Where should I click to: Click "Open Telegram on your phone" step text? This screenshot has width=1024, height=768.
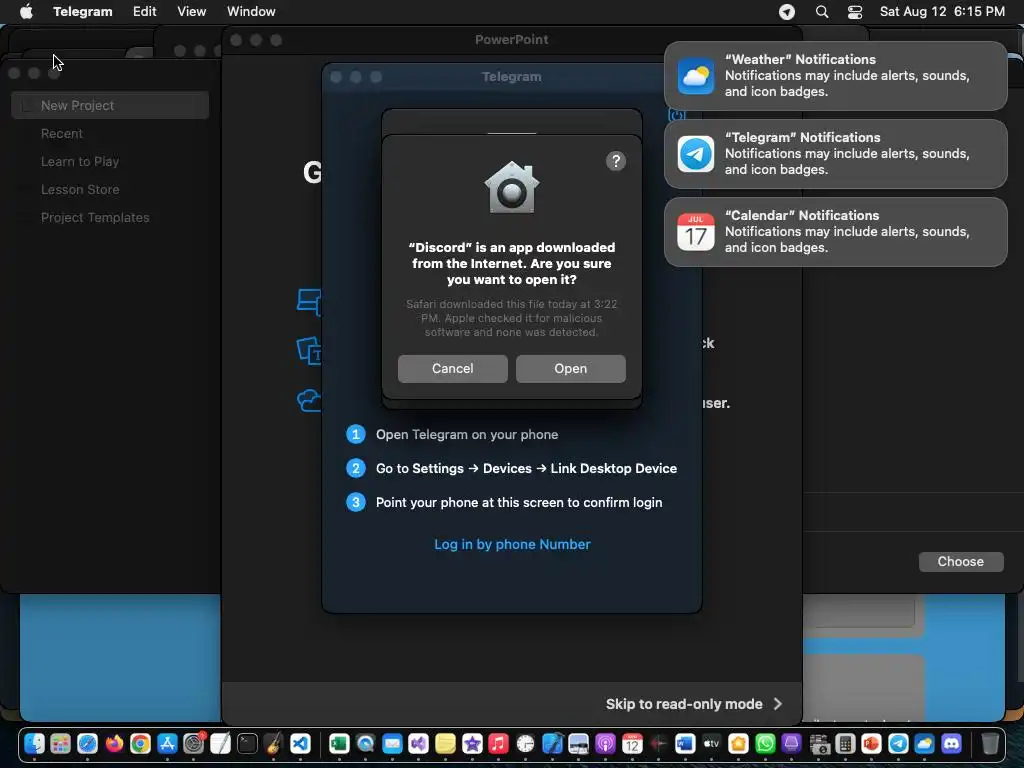pyautogui.click(x=467, y=434)
